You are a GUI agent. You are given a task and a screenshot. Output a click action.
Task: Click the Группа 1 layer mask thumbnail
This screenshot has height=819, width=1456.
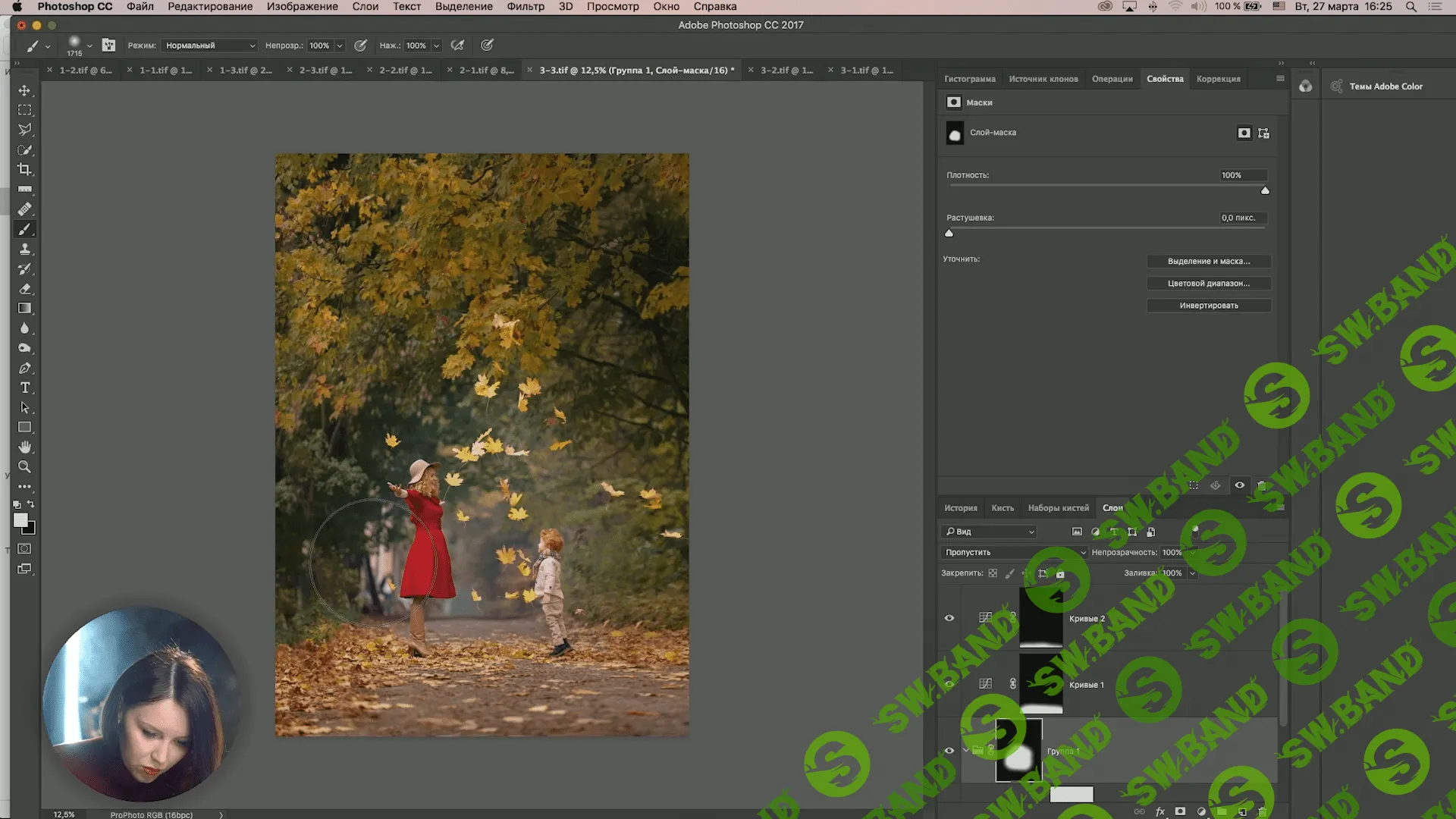click(x=1018, y=751)
